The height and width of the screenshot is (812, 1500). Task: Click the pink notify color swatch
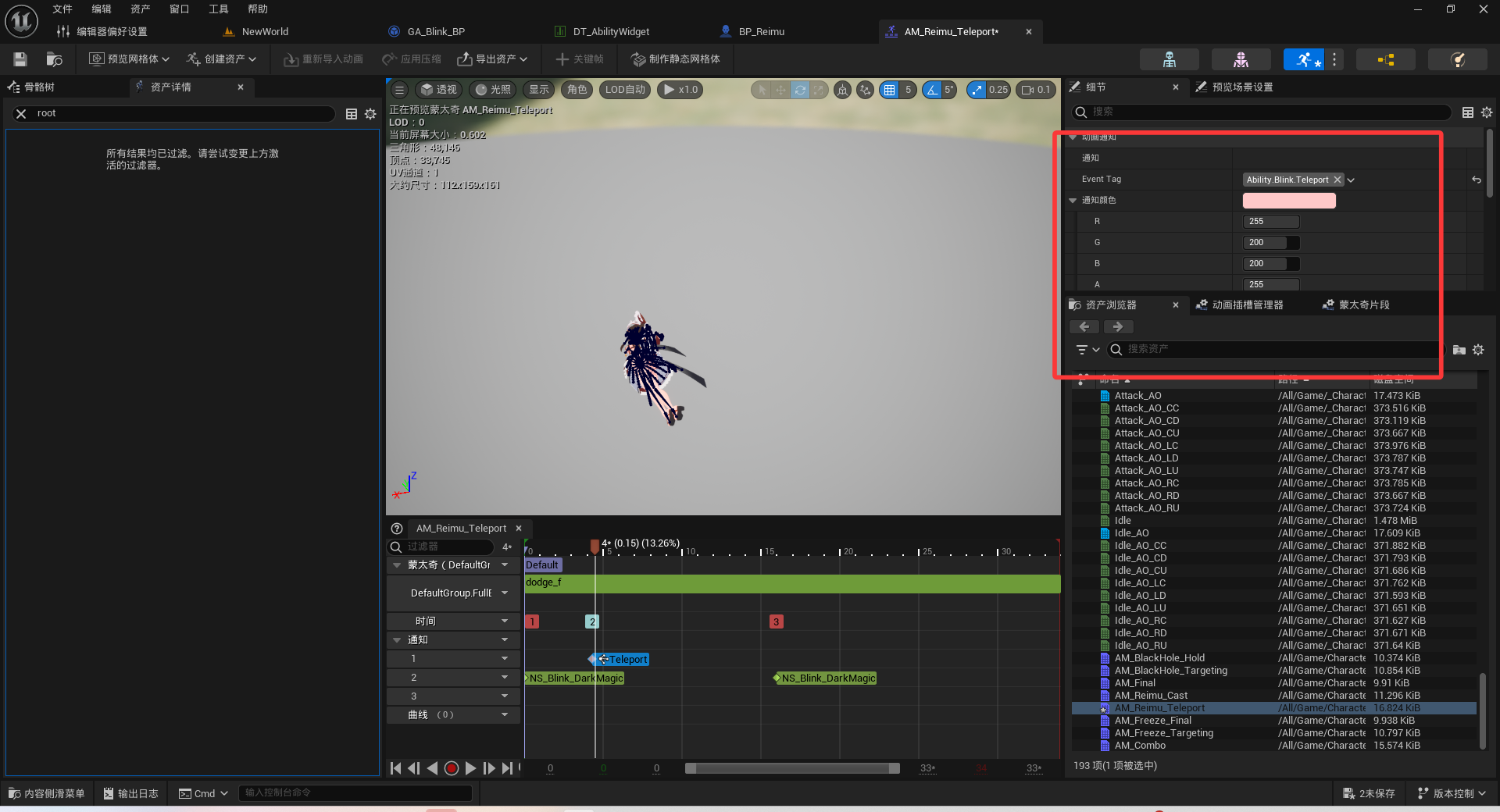pos(1289,201)
